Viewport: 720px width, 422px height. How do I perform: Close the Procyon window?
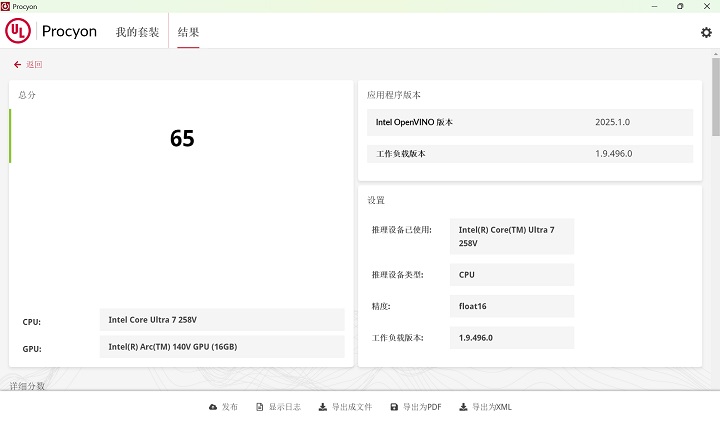coord(707,6)
